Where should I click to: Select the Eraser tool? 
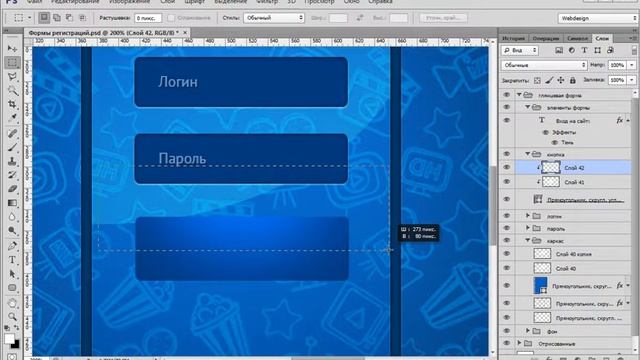[12, 189]
